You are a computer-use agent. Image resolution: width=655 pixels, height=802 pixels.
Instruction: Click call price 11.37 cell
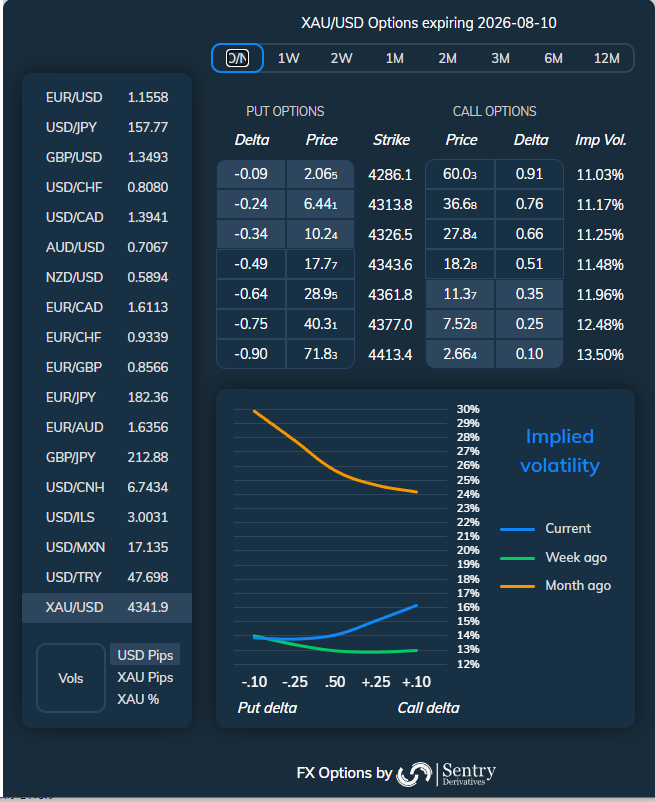[460, 294]
